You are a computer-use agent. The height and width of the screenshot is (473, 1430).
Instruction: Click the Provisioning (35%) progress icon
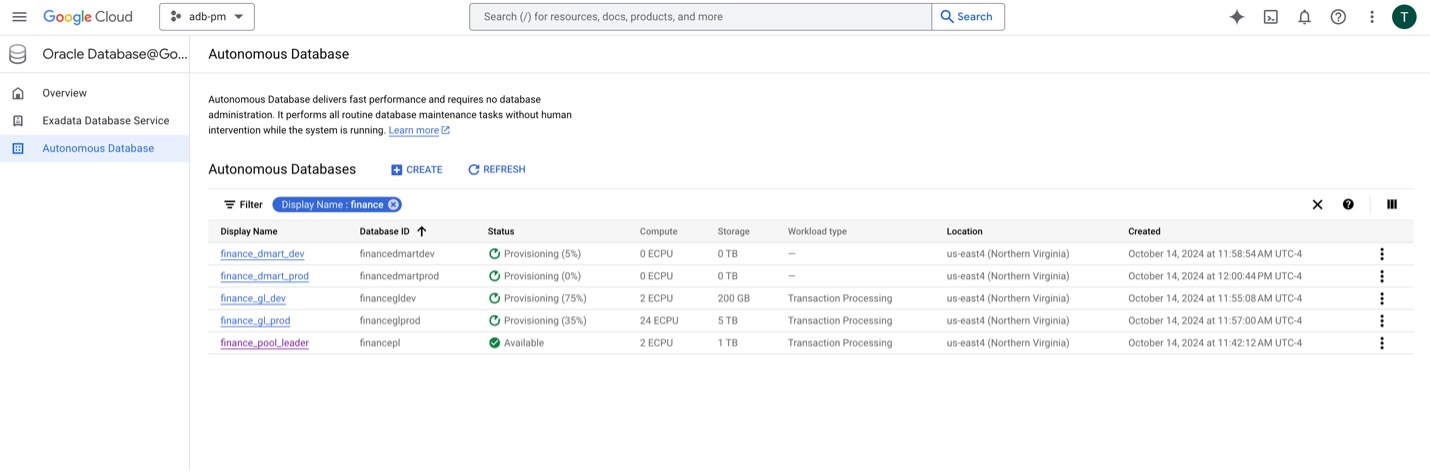click(x=494, y=321)
